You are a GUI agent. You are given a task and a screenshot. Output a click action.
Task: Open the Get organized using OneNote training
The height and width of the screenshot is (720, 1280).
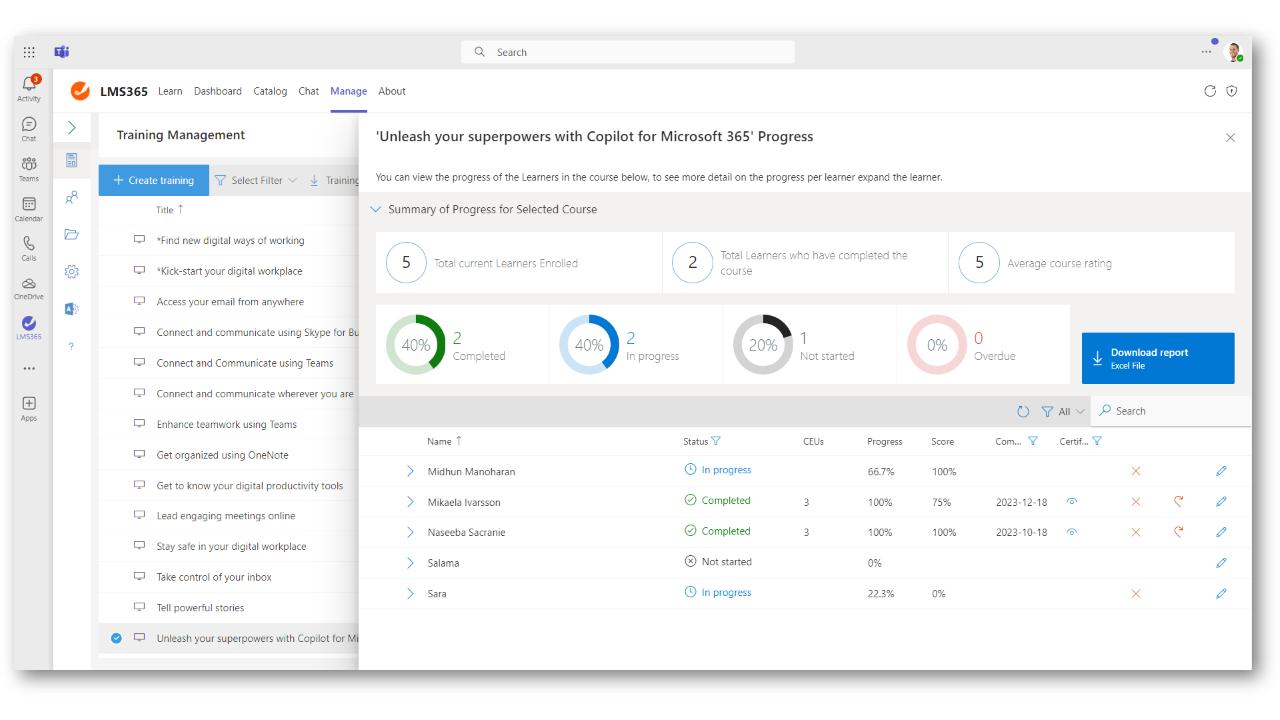pos(222,455)
